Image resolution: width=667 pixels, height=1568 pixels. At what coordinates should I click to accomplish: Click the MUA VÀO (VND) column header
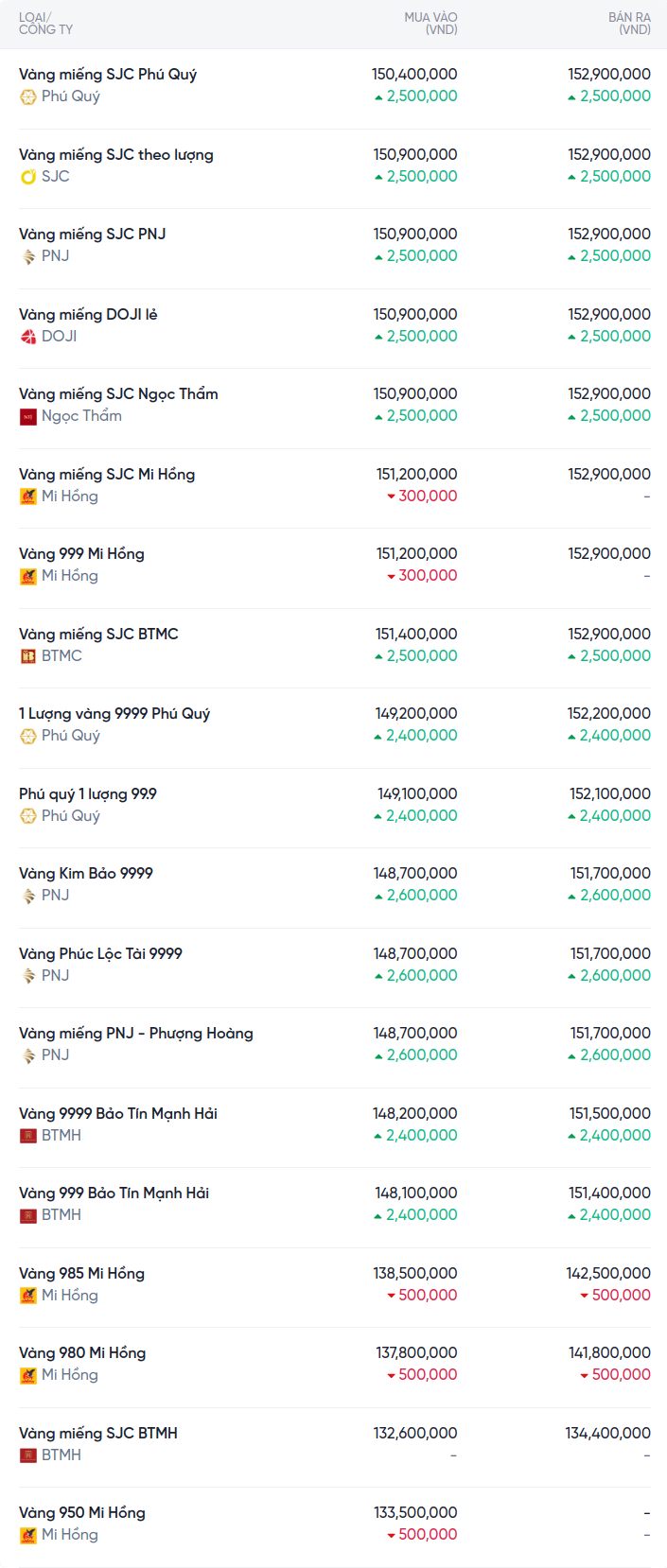(430, 24)
